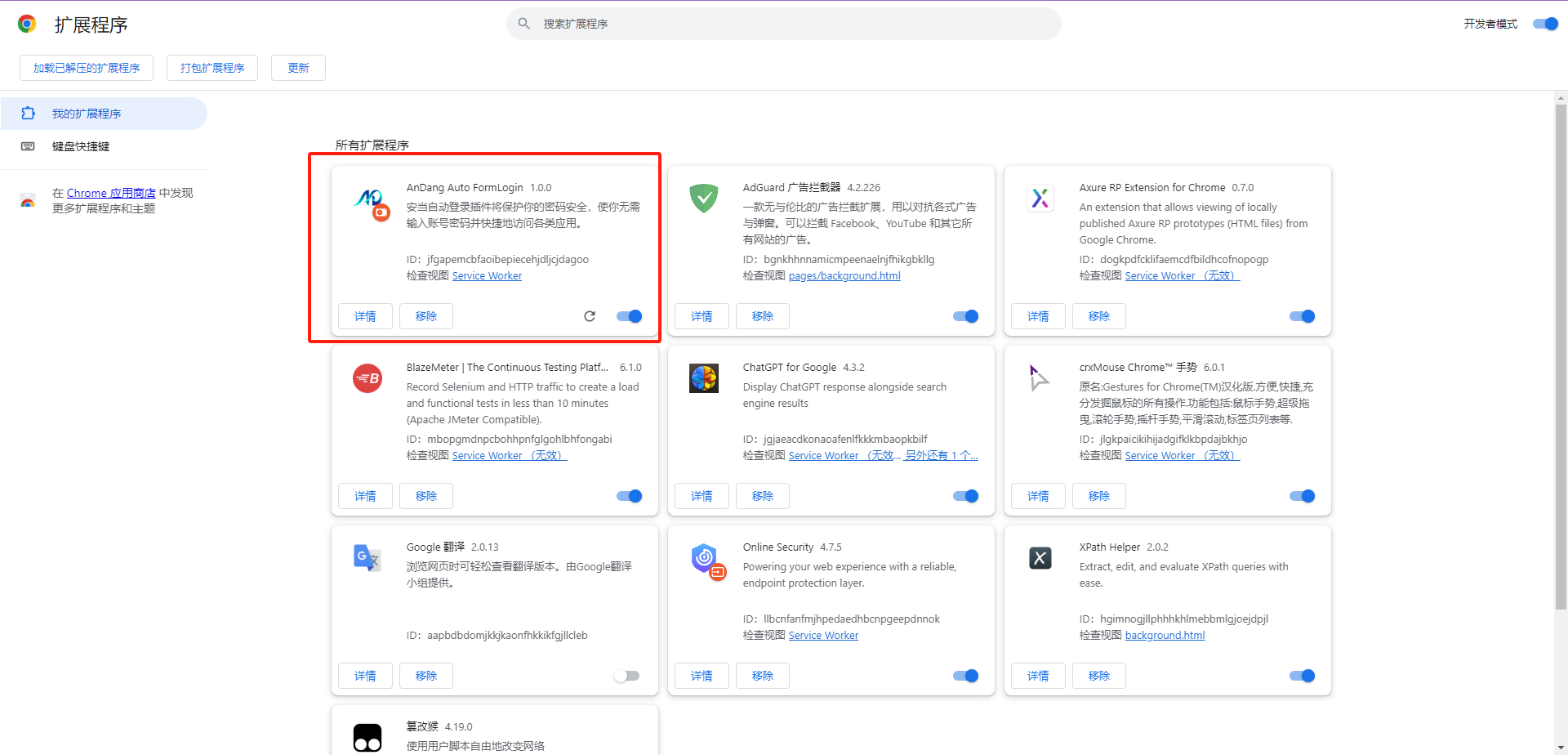This screenshot has height=755, width=1568.
Task: Click the AdGuard green shield icon
Action: 703,198
